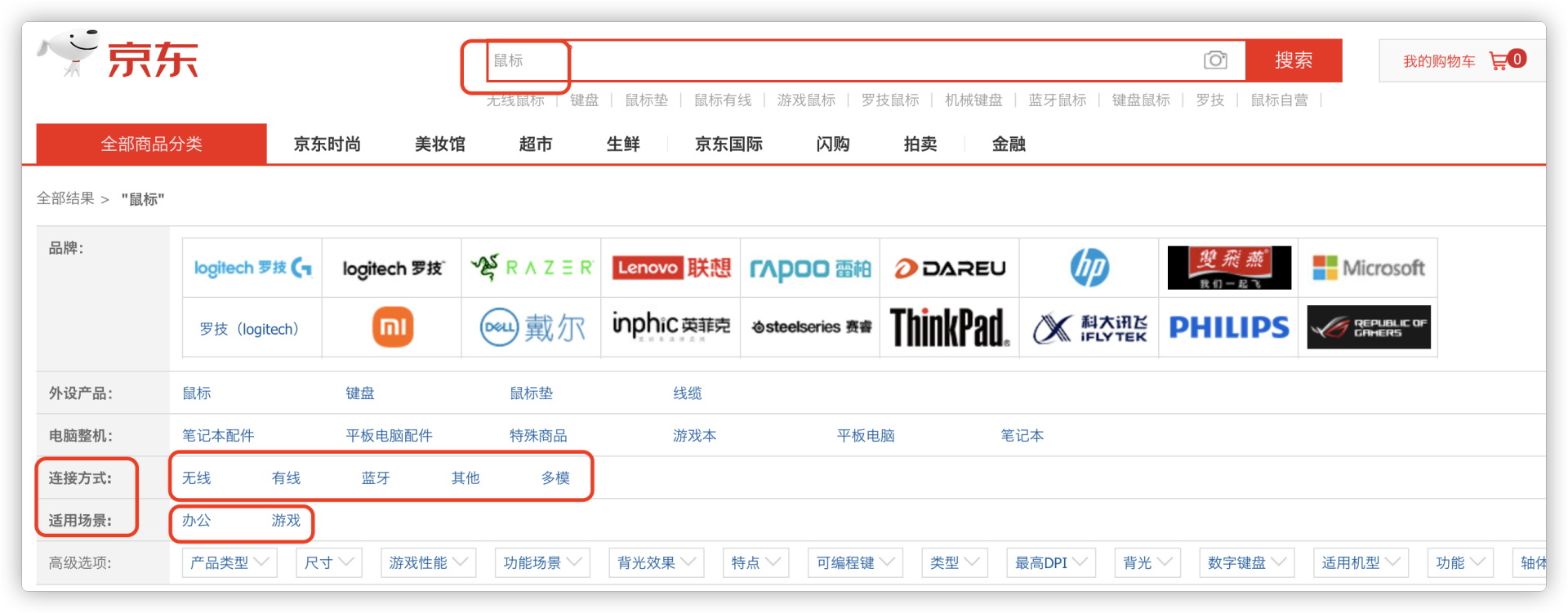Filter scenario by 游戏
This screenshot has width=1568, height=613.
point(286,520)
